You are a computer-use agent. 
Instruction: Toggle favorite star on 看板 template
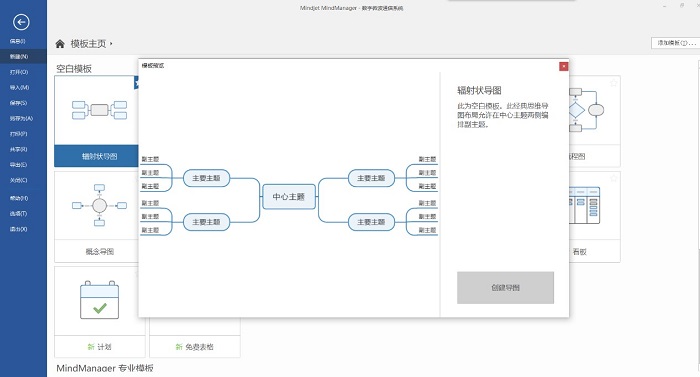pos(613,178)
